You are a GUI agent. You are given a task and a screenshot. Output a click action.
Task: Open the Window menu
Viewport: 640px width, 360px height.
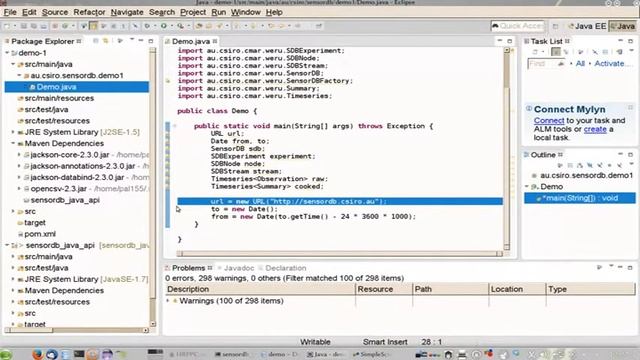point(246,12)
